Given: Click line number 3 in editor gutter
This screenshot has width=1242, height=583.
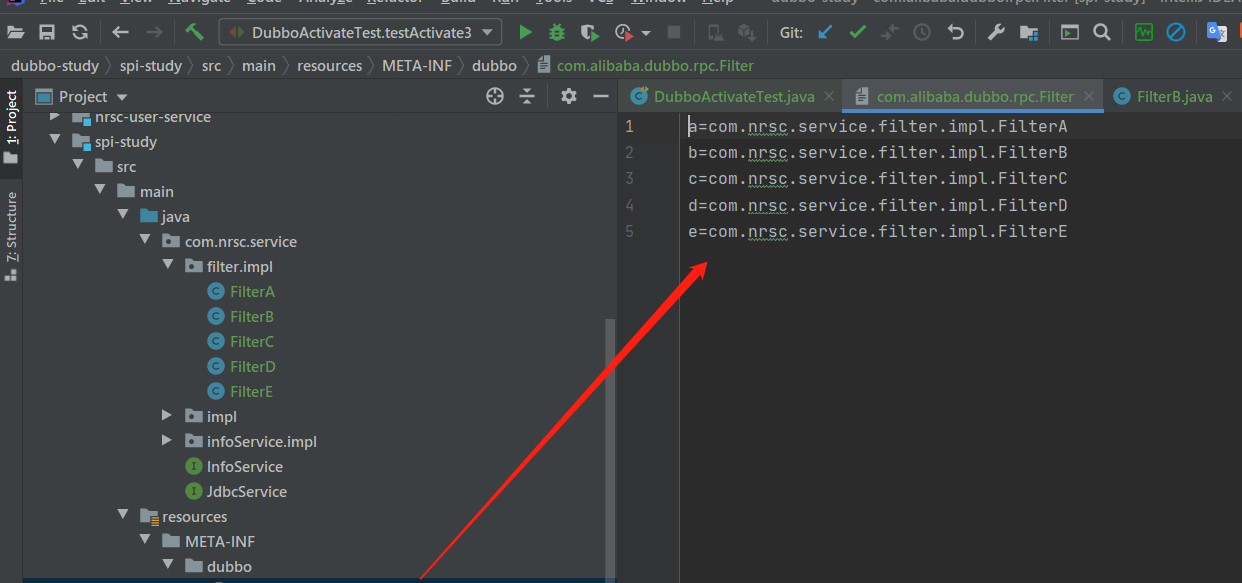Looking at the screenshot, I should point(629,179).
